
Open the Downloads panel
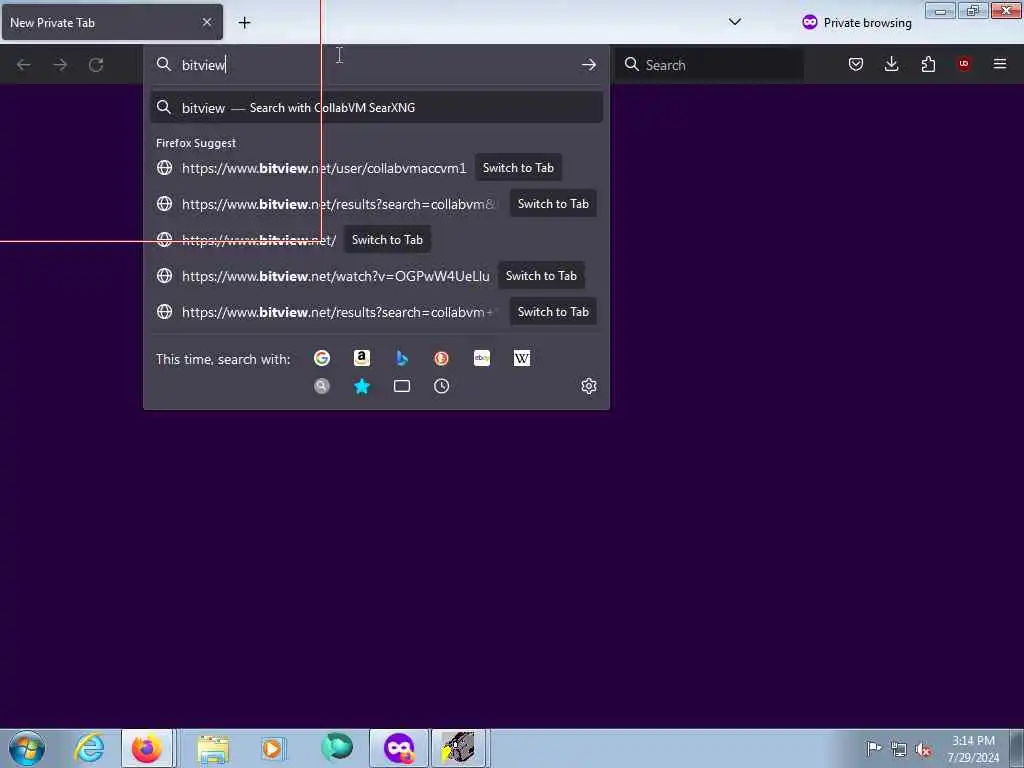(x=891, y=64)
